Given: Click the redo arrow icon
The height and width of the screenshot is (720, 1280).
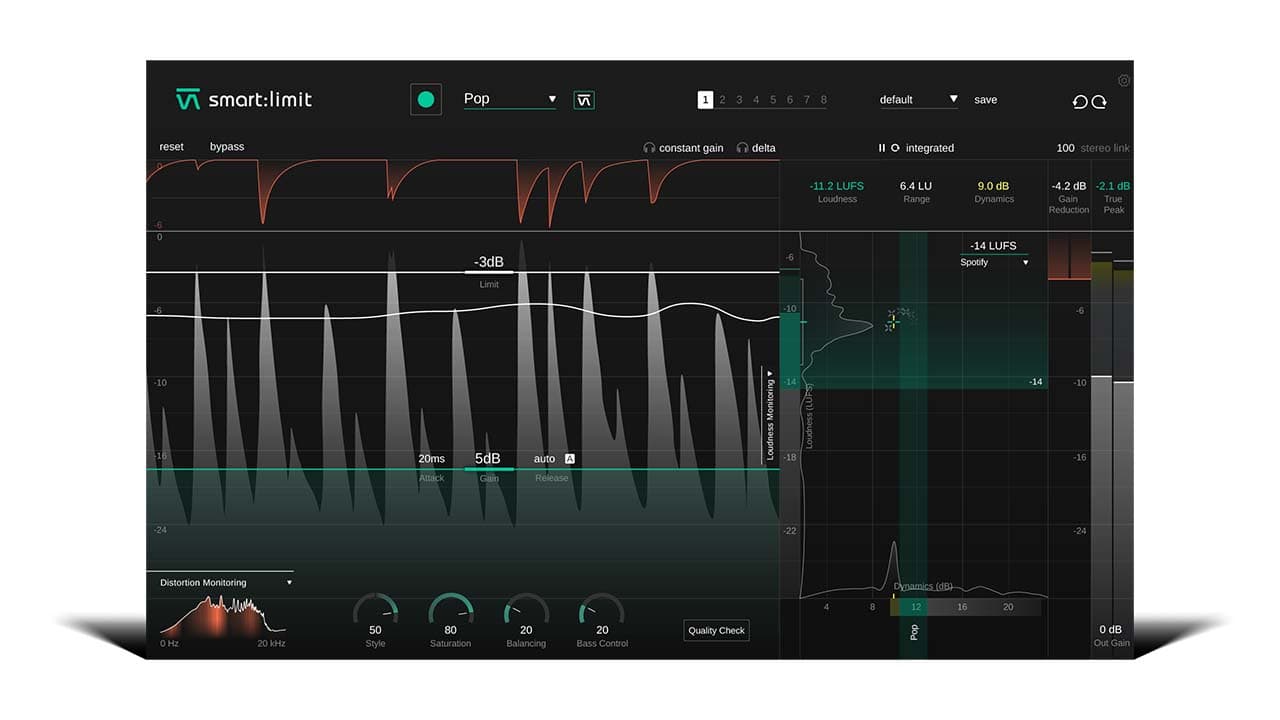Looking at the screenshot, I should pyautogui.click(x=1100, y=102).
